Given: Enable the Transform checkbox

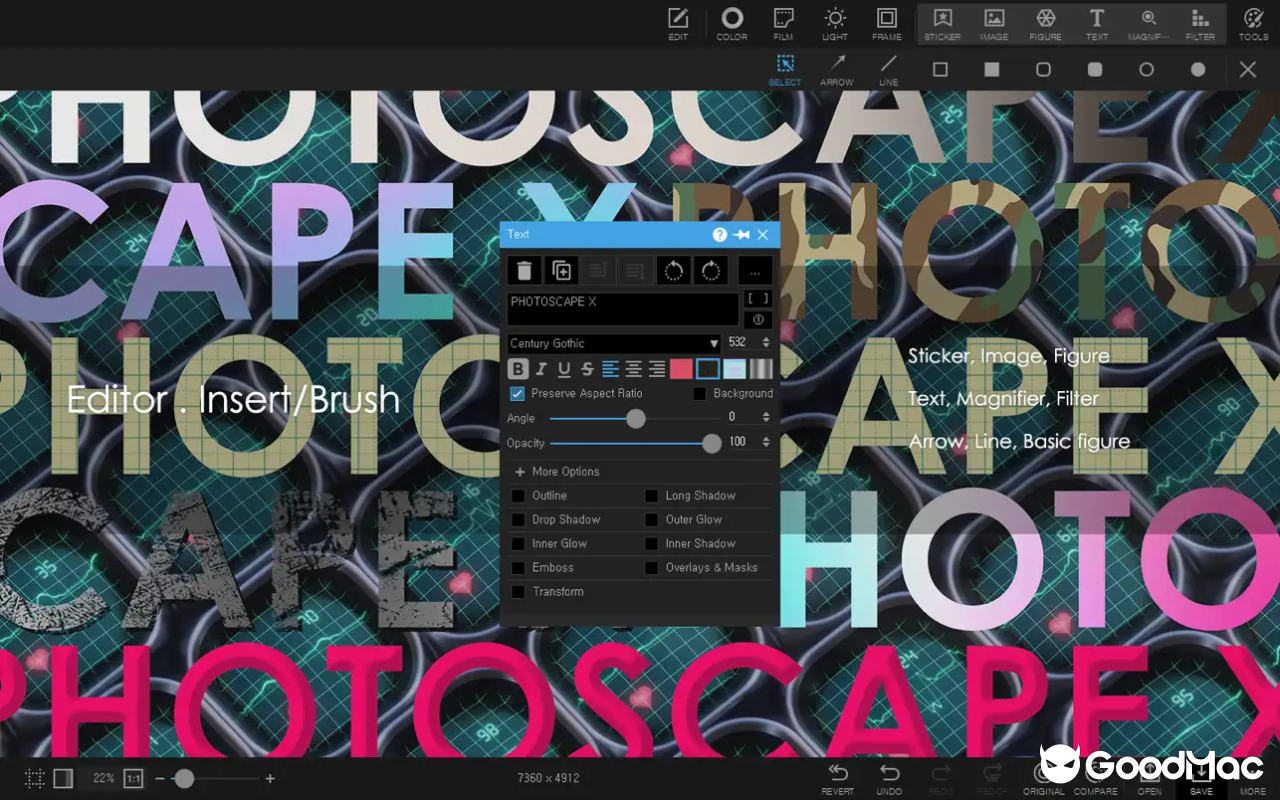Looking at the screenshot, I should tap(518, 592).
